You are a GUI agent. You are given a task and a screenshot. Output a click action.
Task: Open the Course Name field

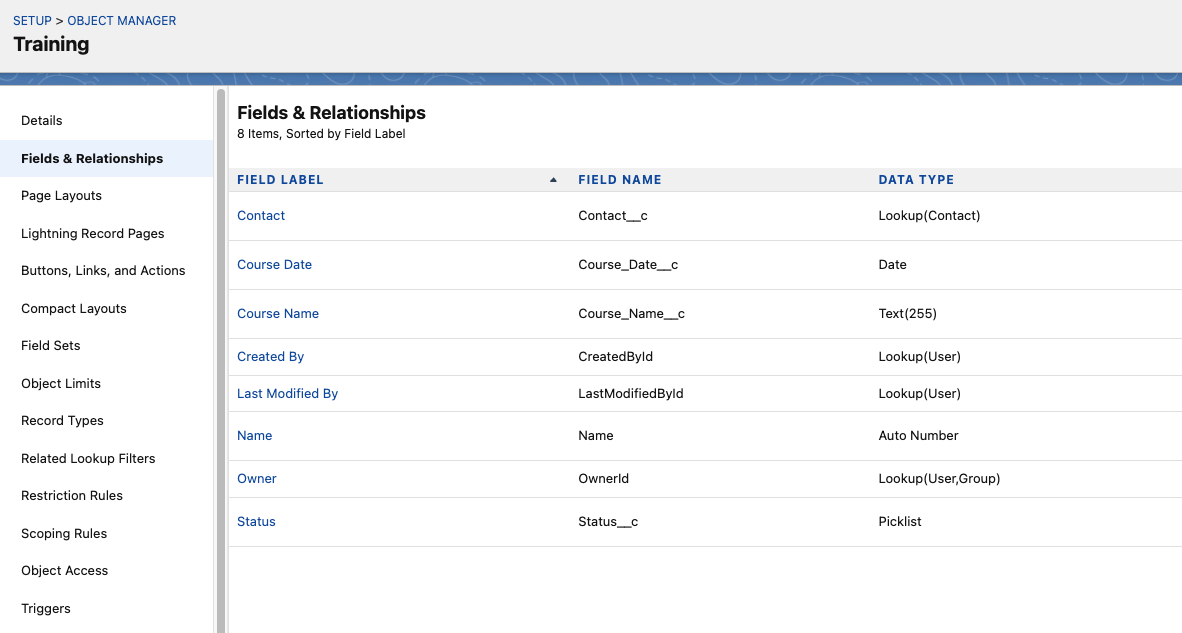[x=278, y=313]
